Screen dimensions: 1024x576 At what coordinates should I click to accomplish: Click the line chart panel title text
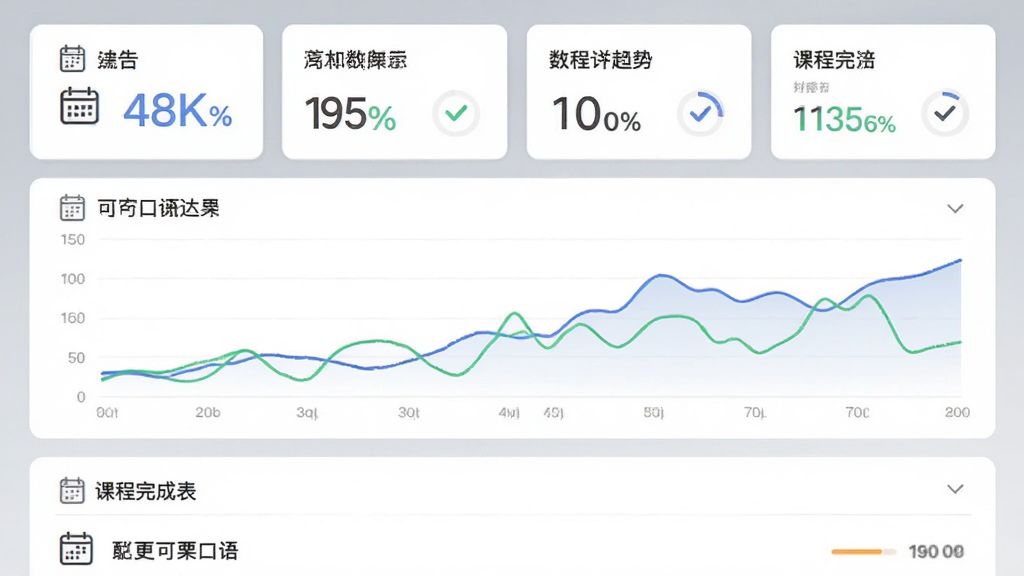tap(159, 208)
